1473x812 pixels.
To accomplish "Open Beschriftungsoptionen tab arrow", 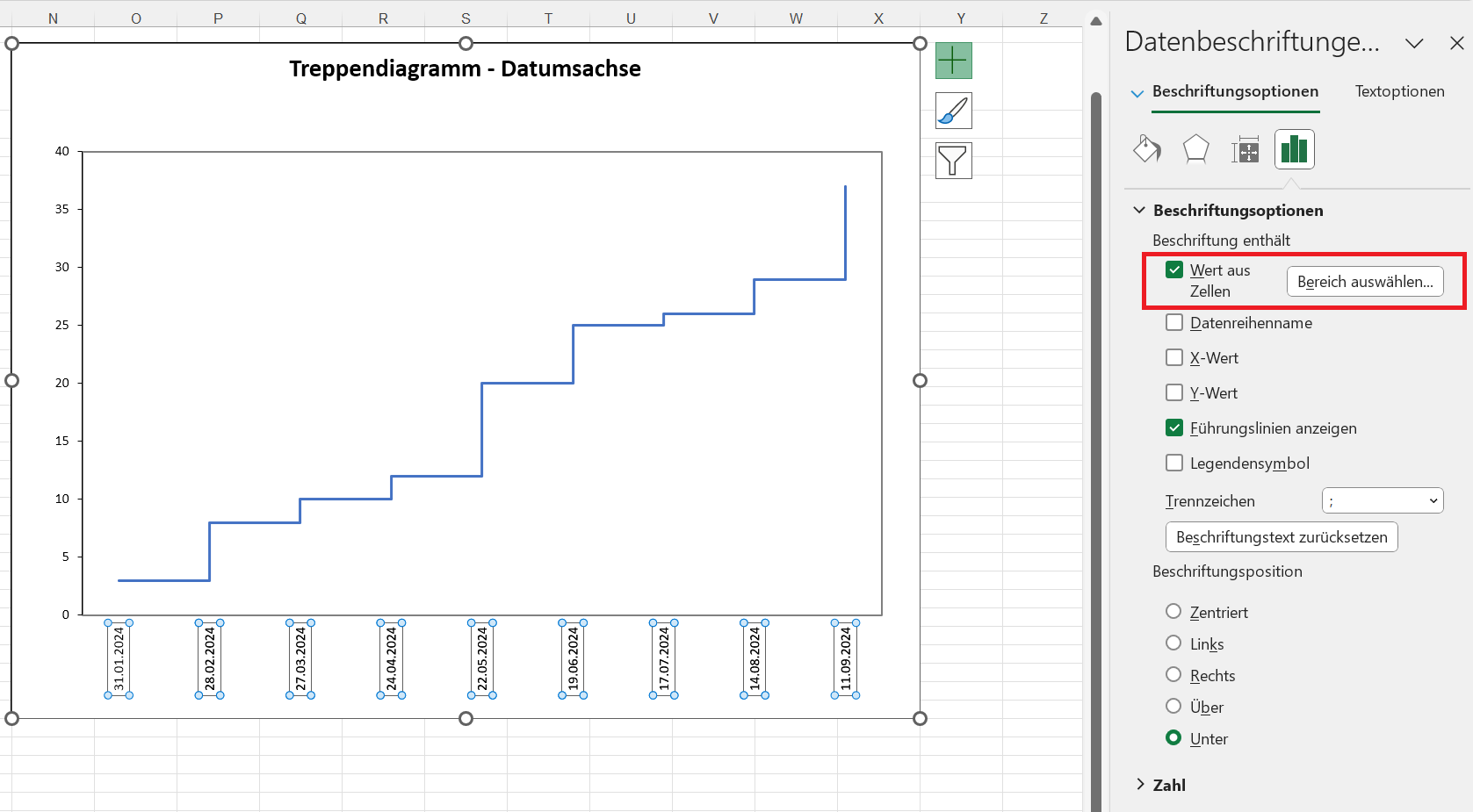I will click(1137, 93).
